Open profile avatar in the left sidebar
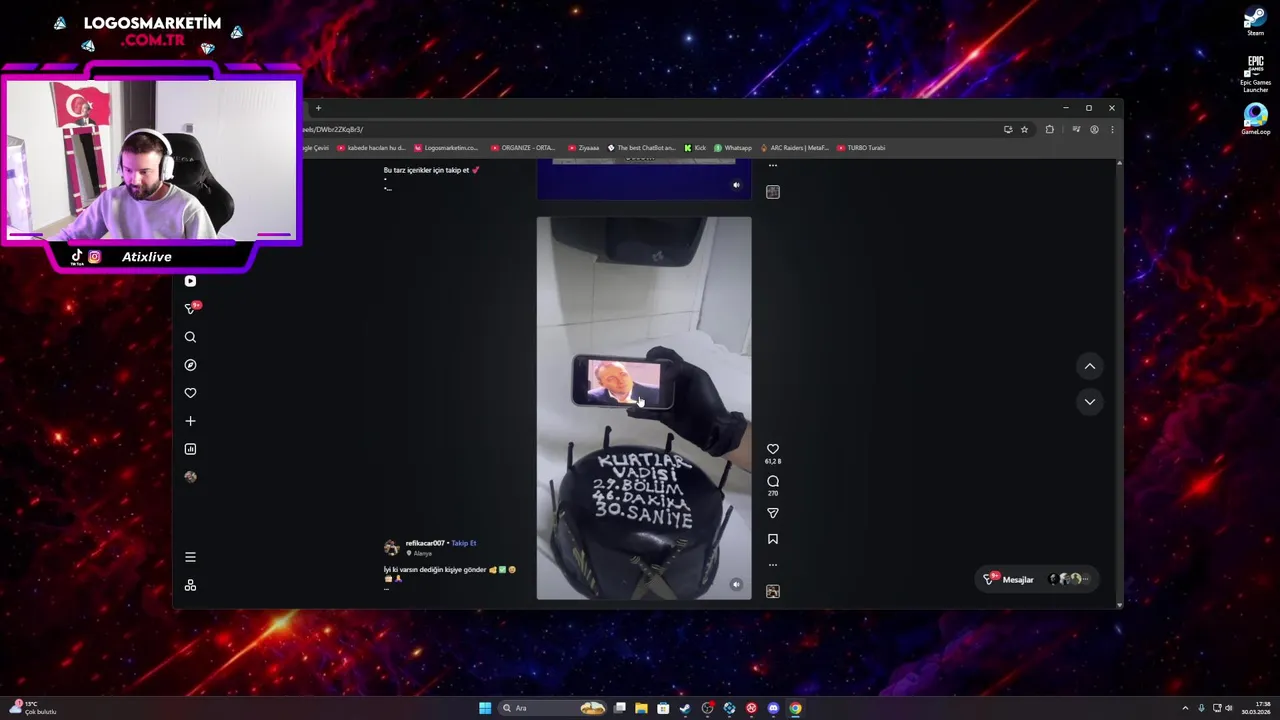 point(190,477)
